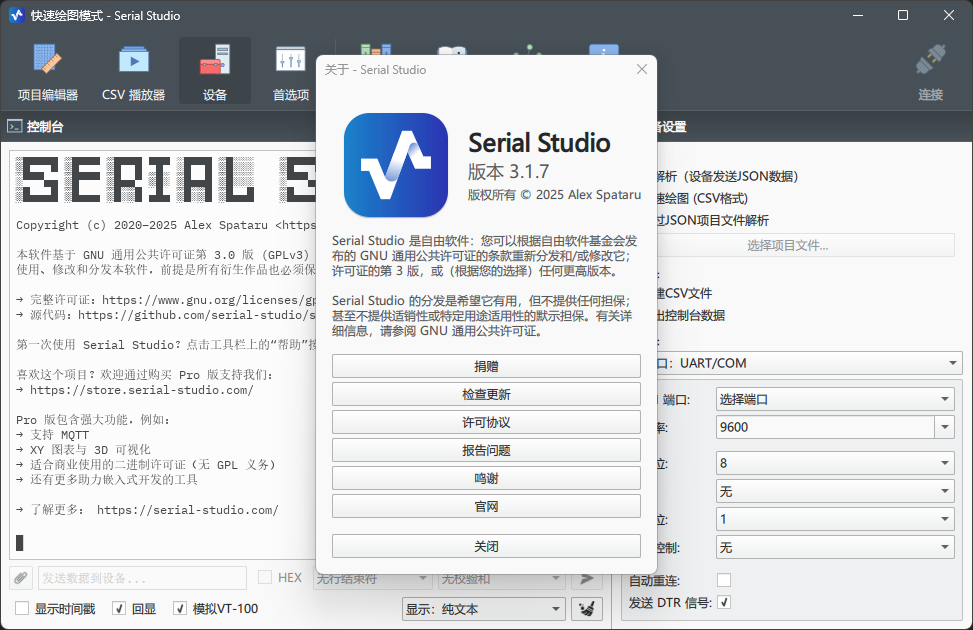973x630 pixels.
Task: Click the console cursor block at bottom
Action: pos(20,542)
